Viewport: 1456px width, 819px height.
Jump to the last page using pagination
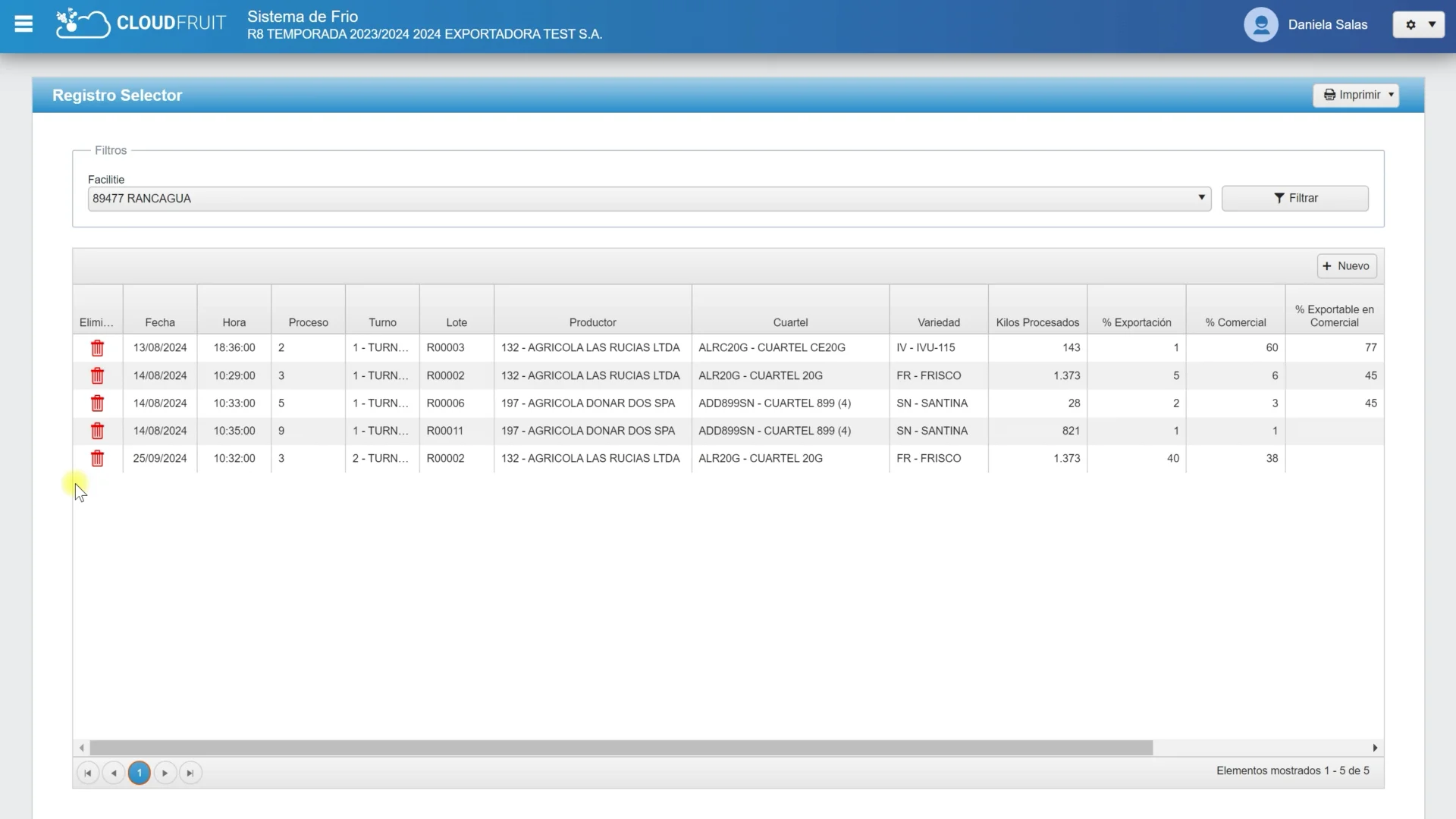tap(190, 772)
